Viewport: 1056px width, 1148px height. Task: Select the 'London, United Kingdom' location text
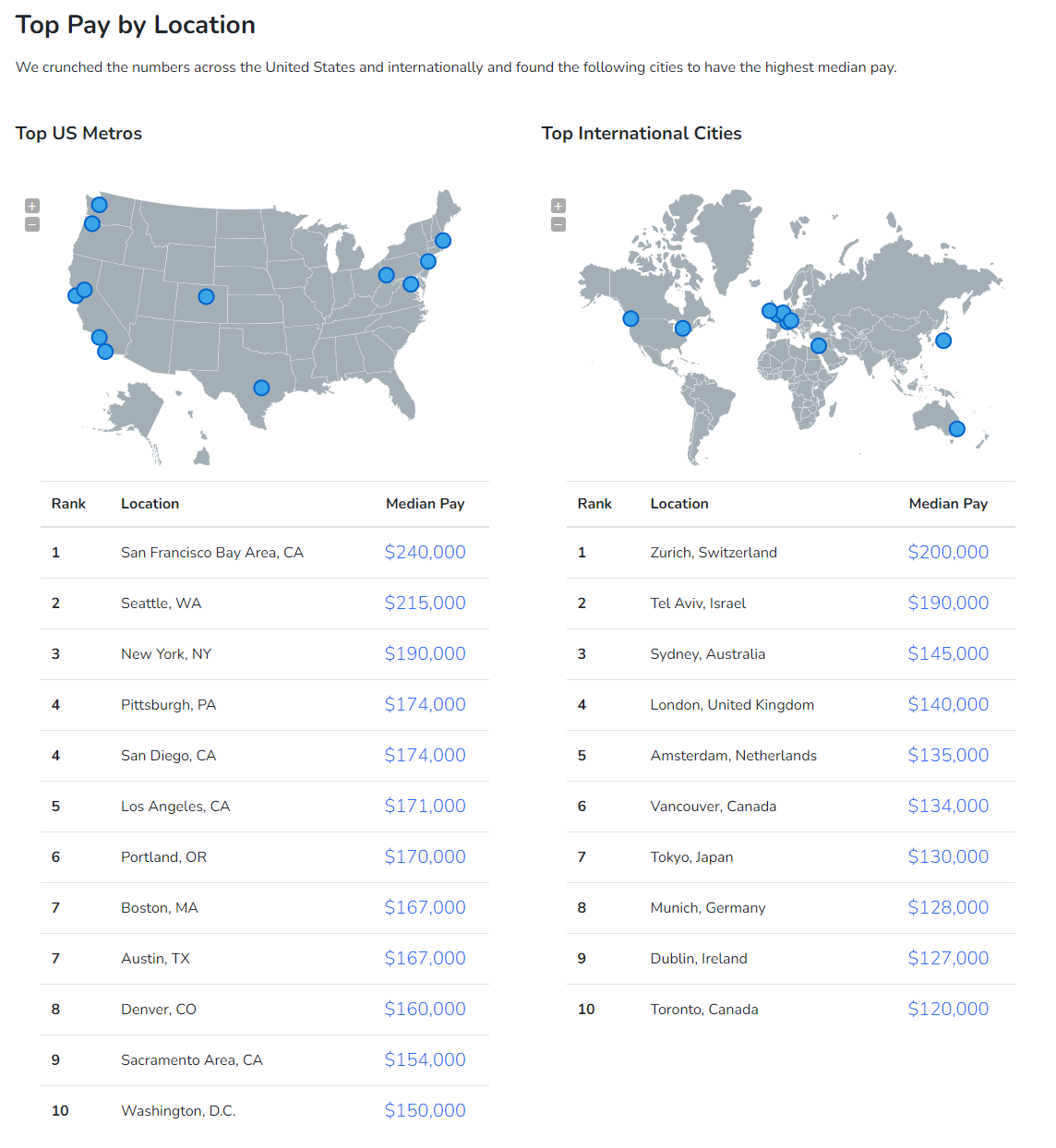[x=733, y=704]
